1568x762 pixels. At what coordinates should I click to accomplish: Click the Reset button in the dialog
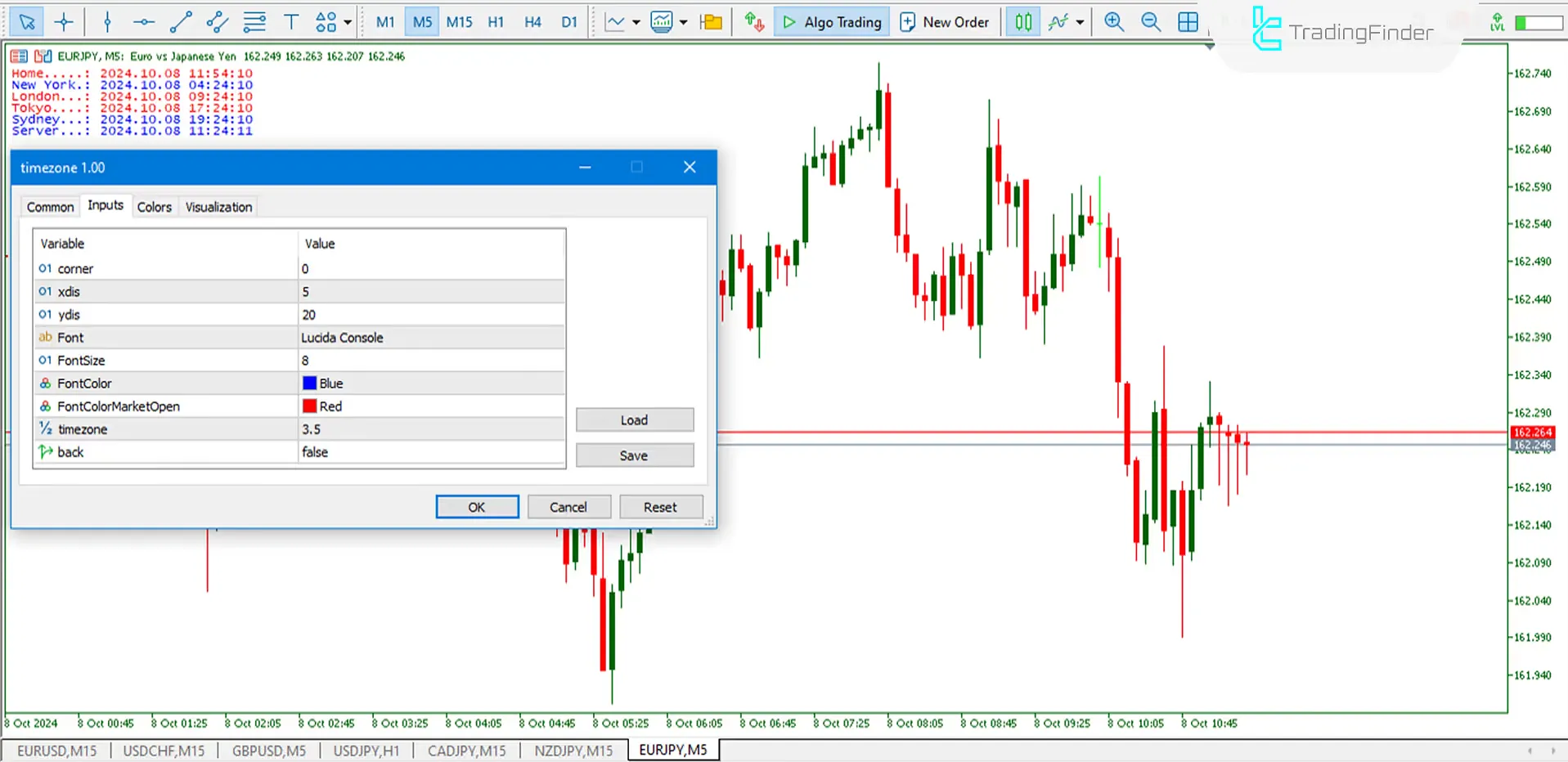coord(659,507)
